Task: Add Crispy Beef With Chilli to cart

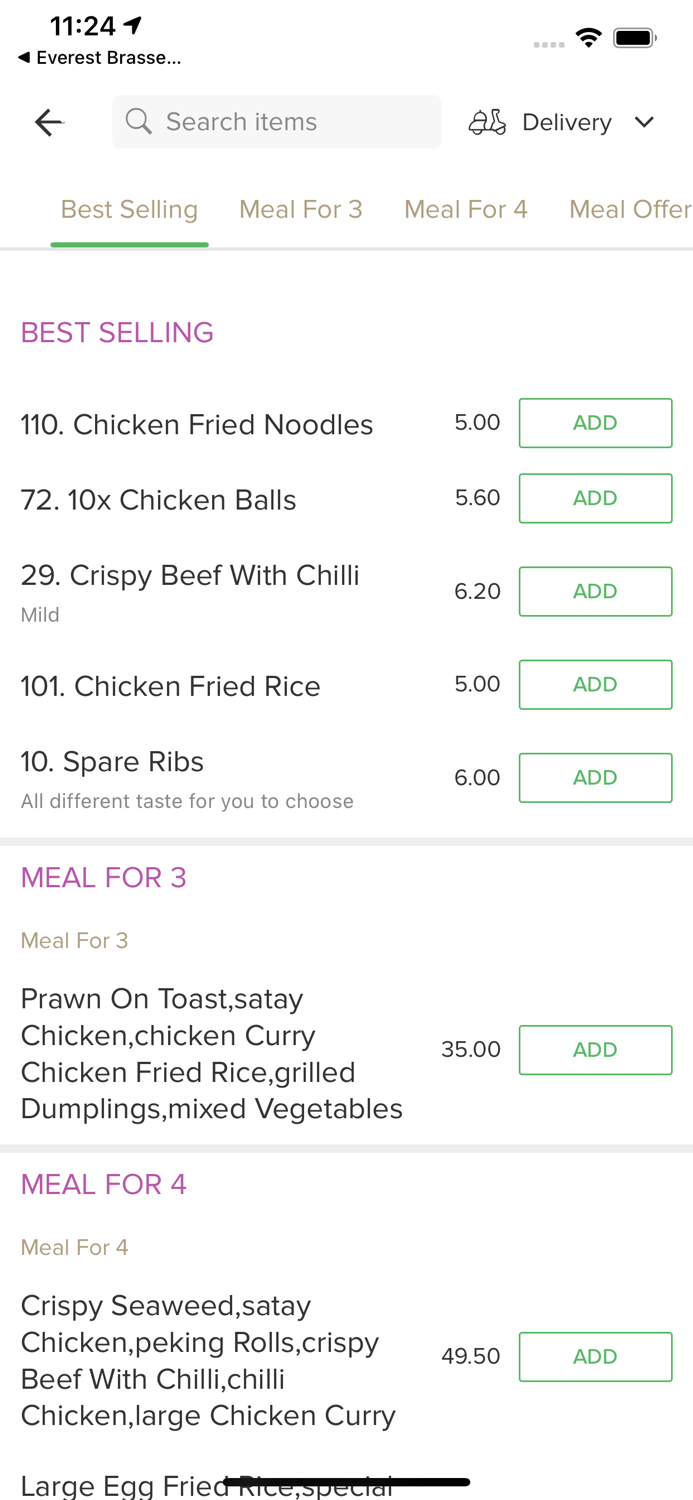Action: point(595,591)
